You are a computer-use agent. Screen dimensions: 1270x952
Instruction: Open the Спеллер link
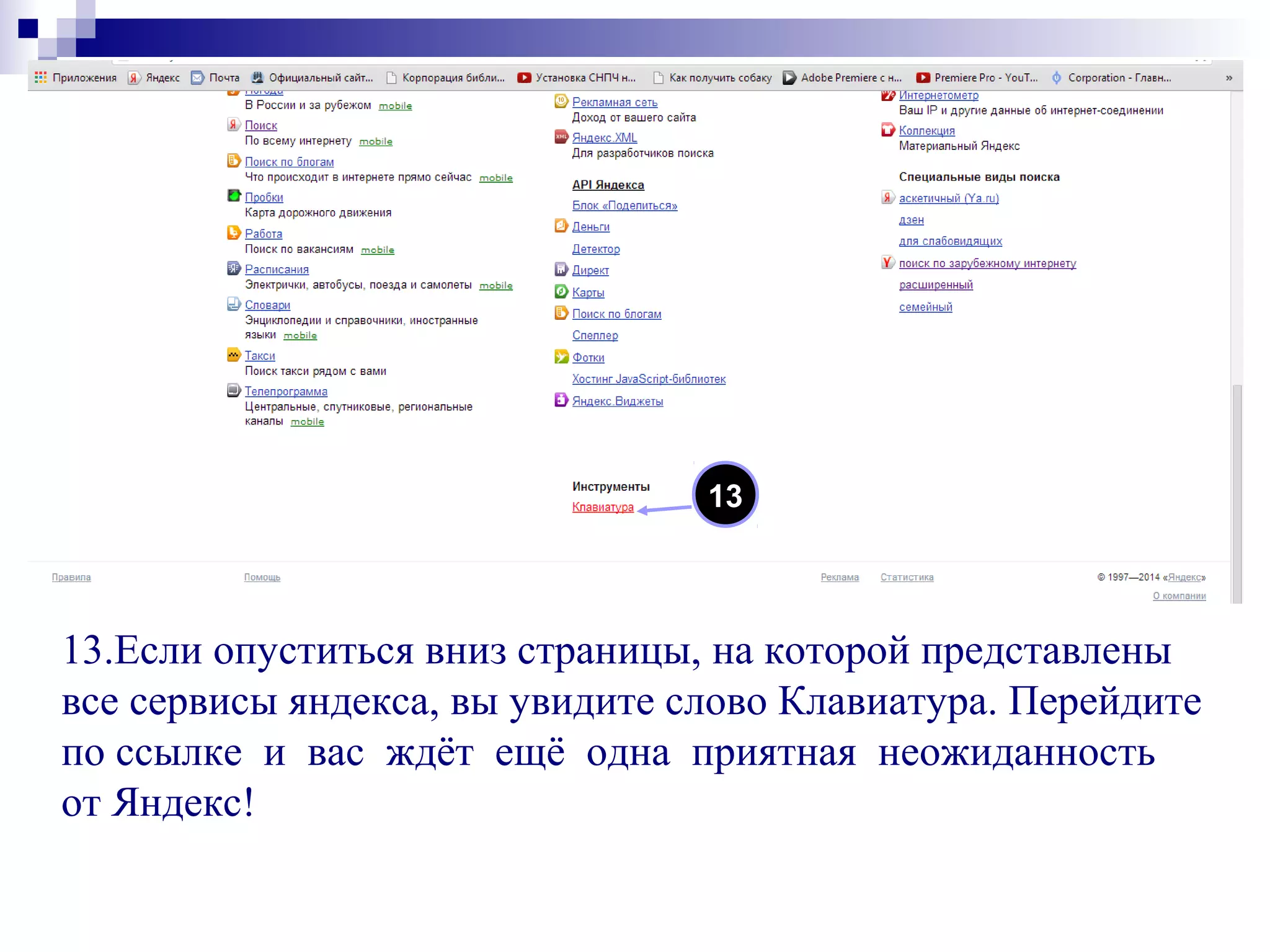pos(595,335)
